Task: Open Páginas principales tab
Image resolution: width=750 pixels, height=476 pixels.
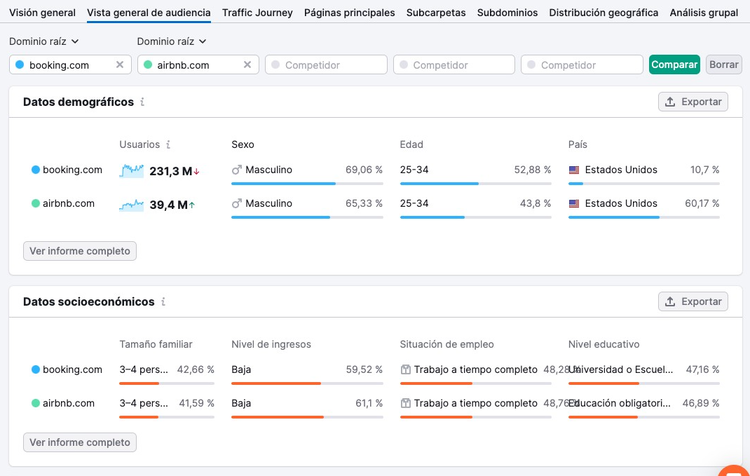Action: click(350, 12)
